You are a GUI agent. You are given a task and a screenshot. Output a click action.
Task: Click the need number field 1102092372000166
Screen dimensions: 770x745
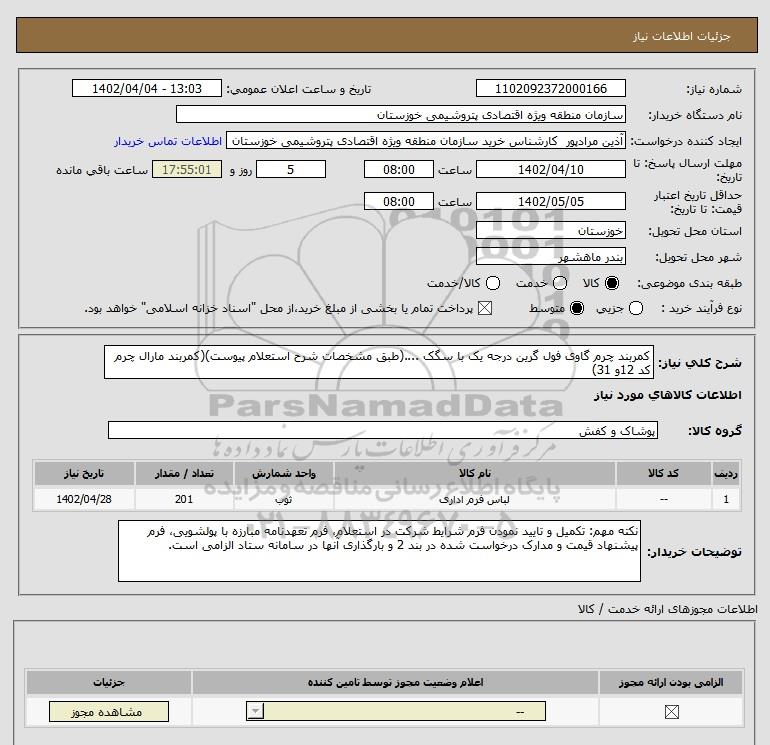pos(550,88)
